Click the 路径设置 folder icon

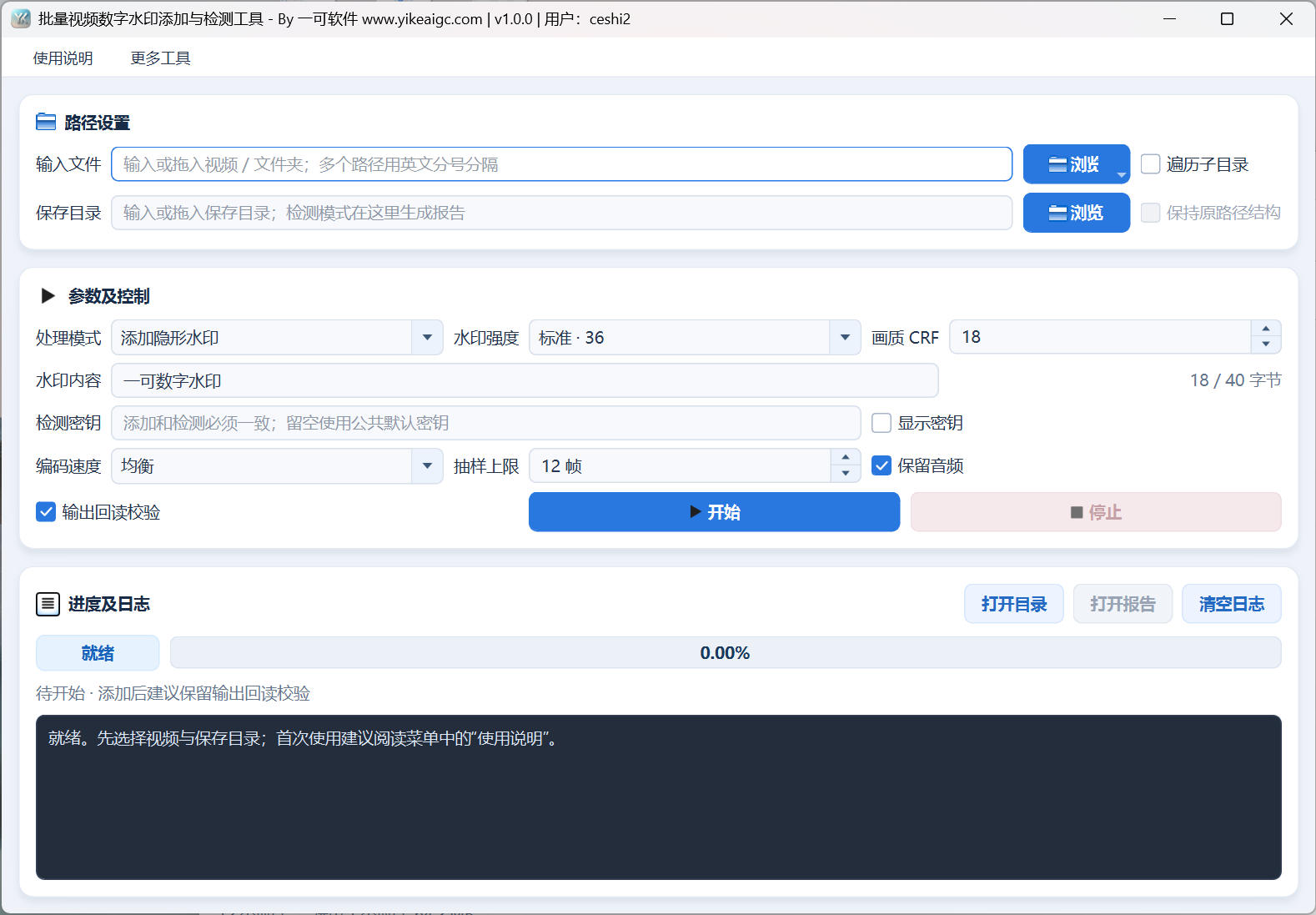tap(46, 123)
